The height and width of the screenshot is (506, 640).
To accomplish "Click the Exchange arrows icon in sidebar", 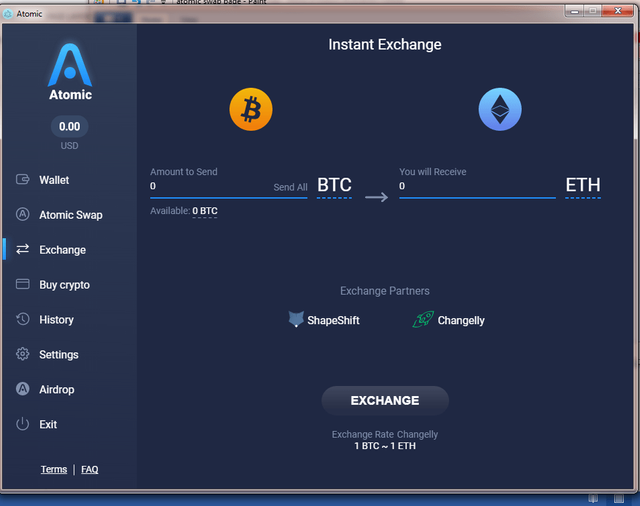I will point(22,249).
